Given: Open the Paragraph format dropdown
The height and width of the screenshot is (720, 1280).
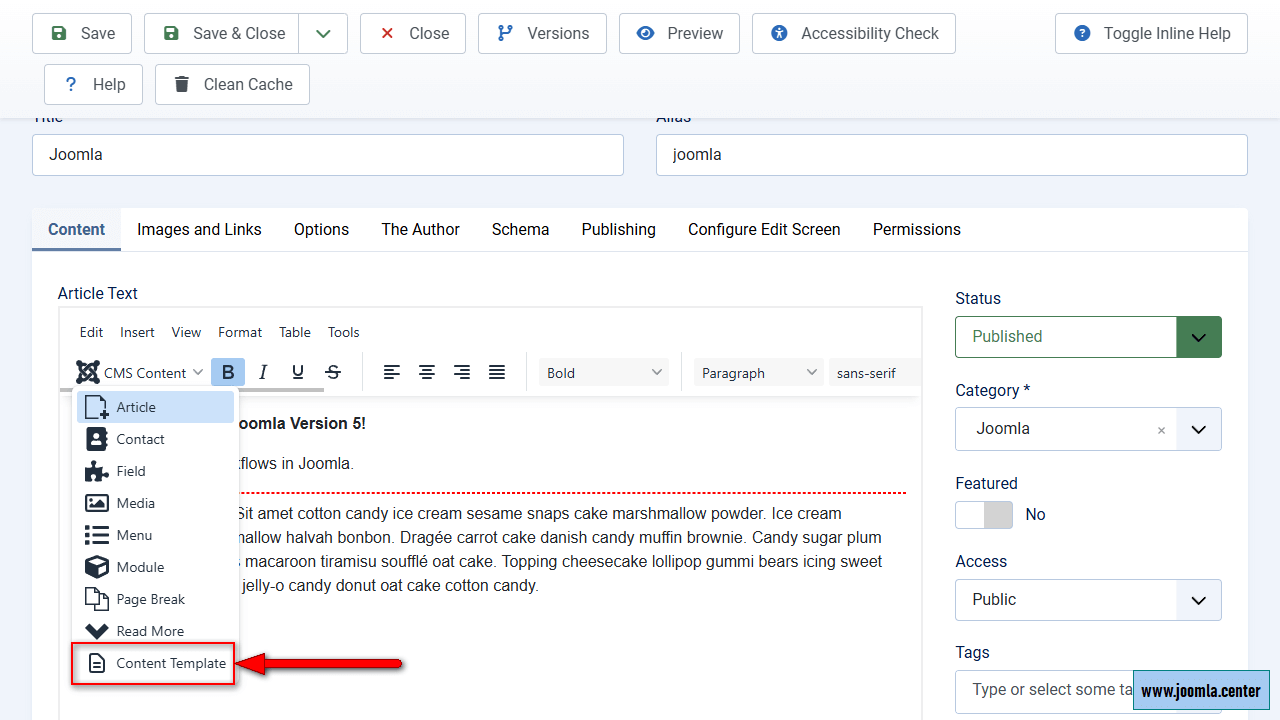Looking at the screenshot, I should coord(759,373).
